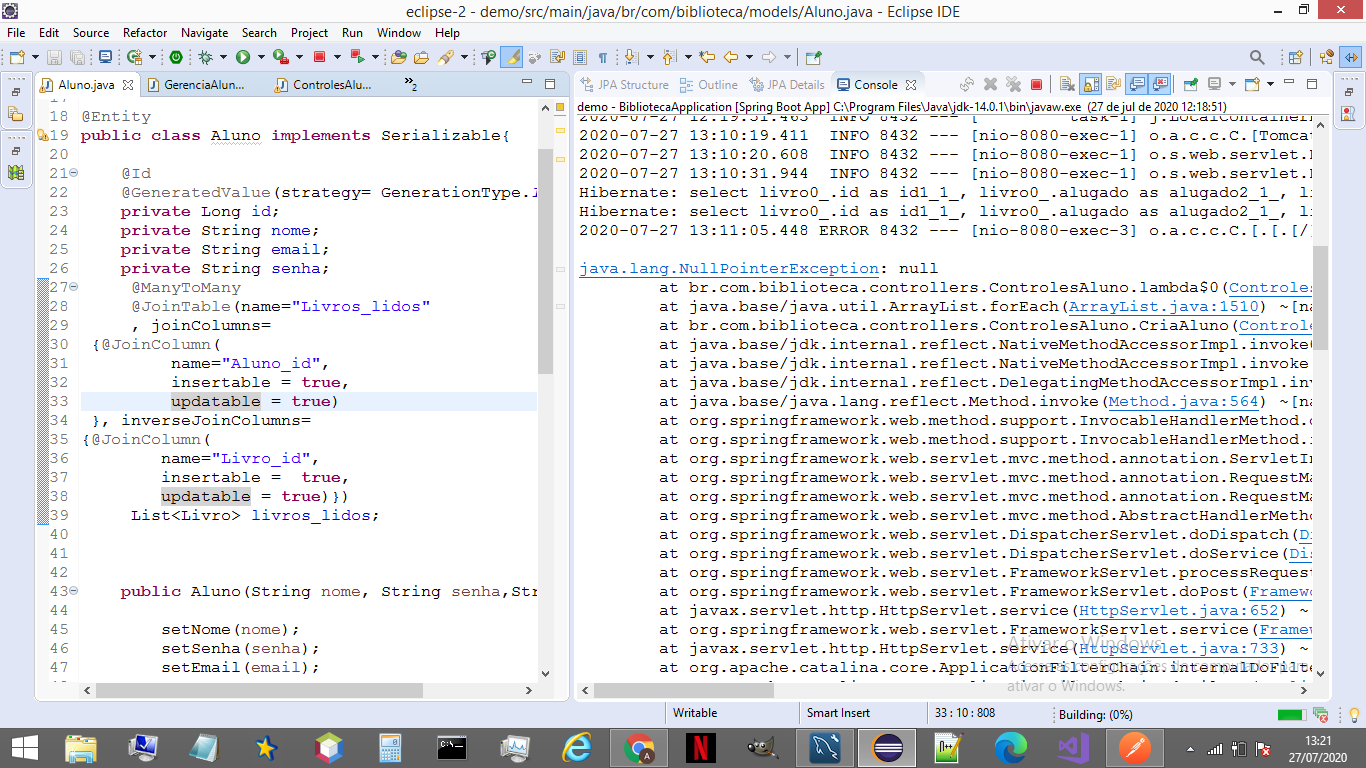Click the green Run button in toolbar

point(243,57)
